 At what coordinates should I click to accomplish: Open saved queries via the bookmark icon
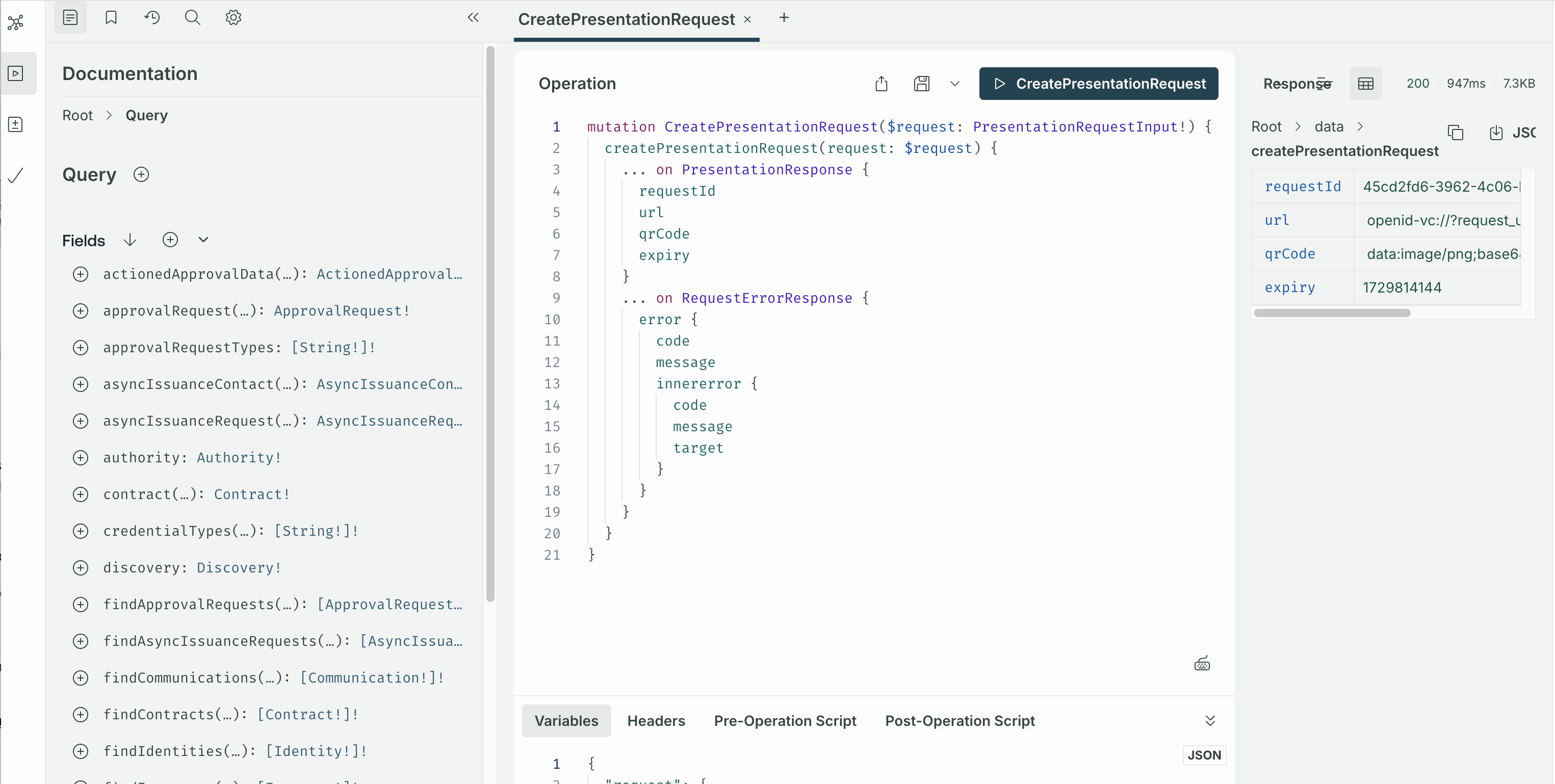[x=111, y=17]
